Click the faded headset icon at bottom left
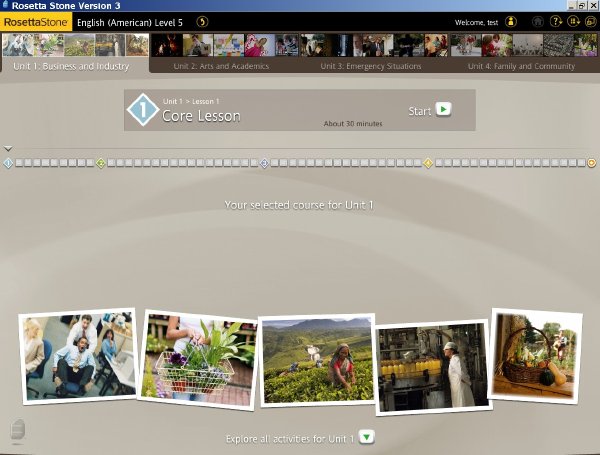The width and height of the screenshot is (600, 455). (x=18, y=431)
